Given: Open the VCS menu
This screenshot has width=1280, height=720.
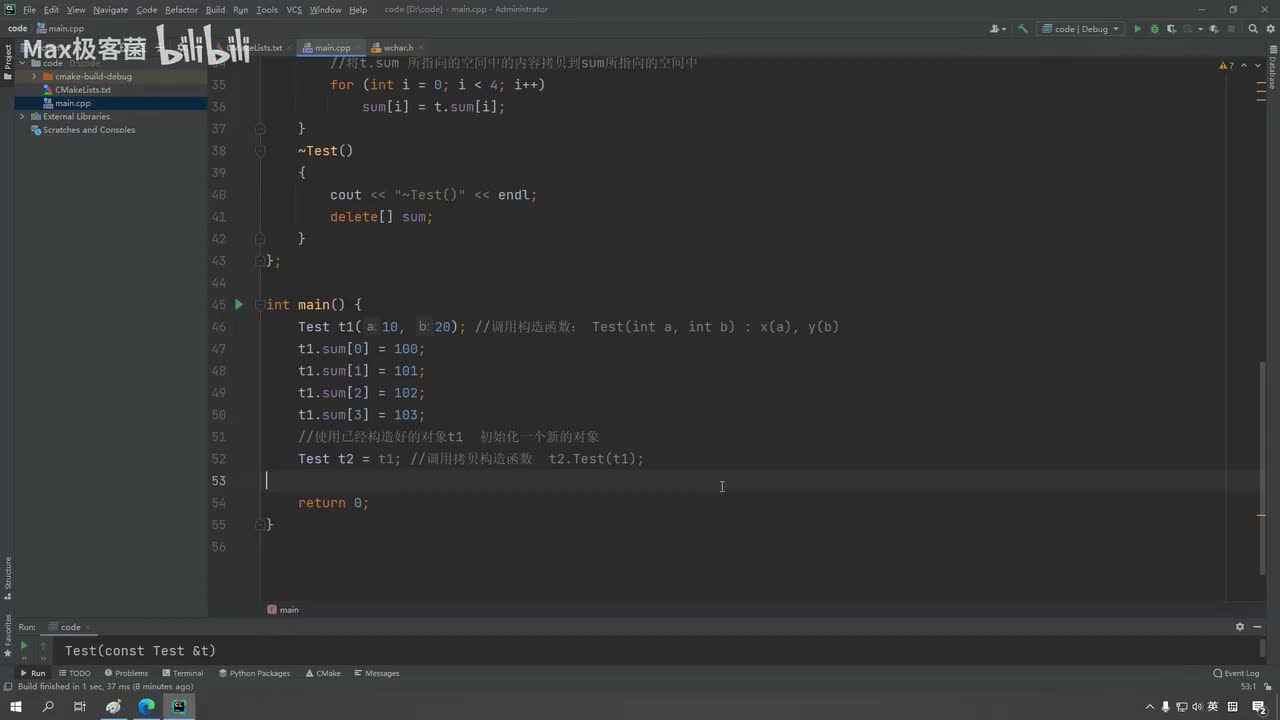Looking at the screenshot, I should [x=294, y=9].
